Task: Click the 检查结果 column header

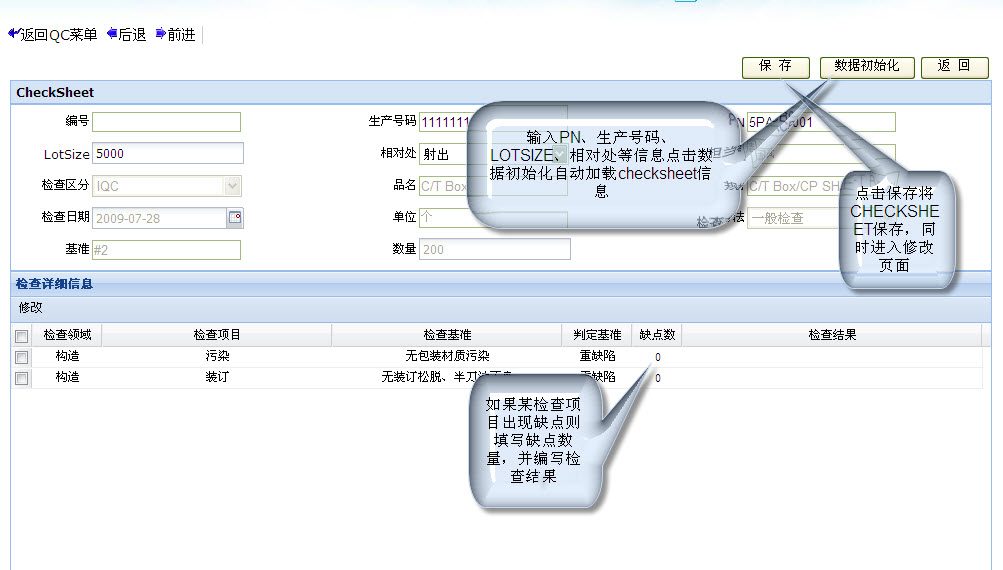Action: tap(832, 335)
